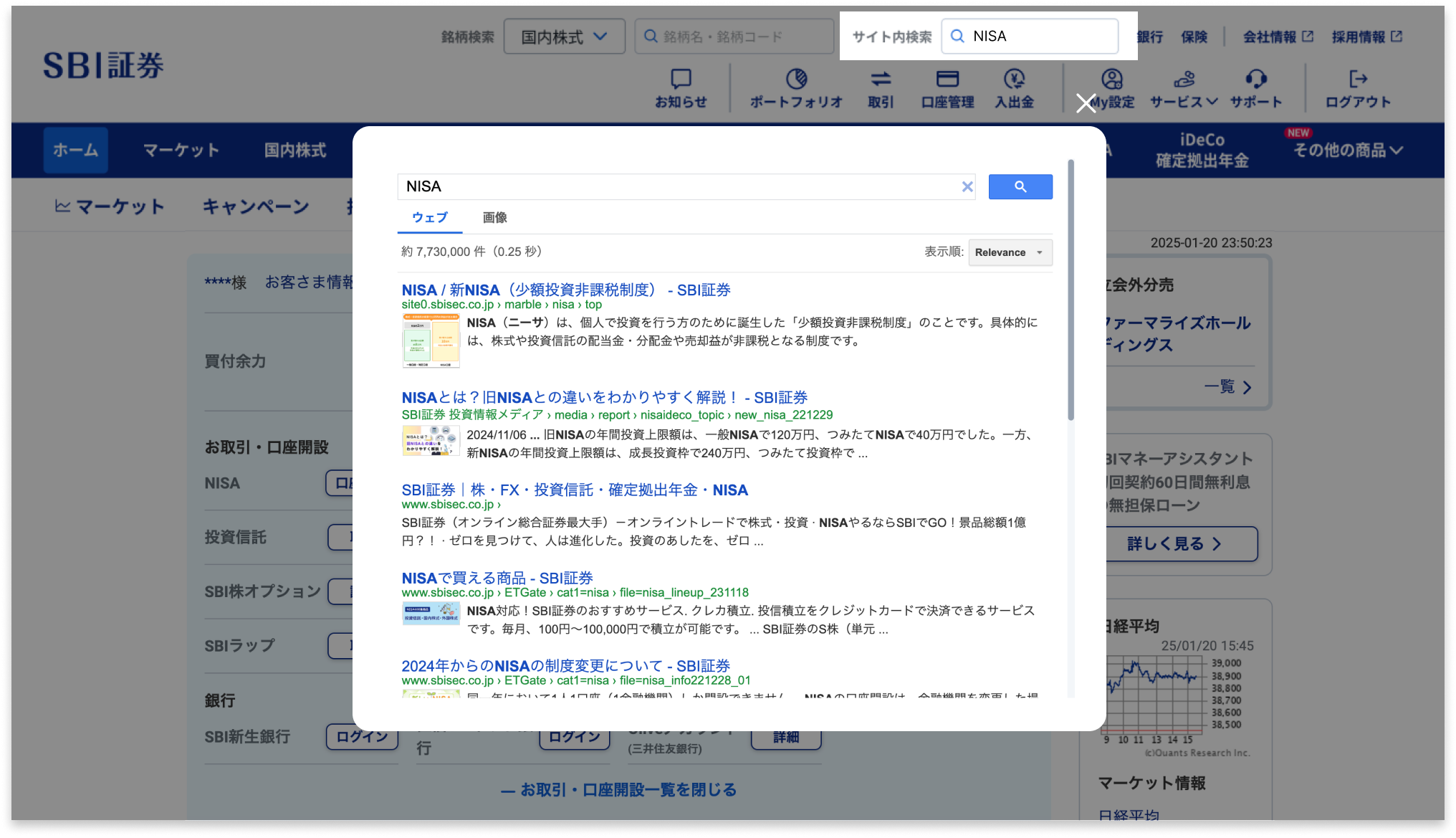Select the マーケット main navigation tab
The width and height of the screenshot is (1456, 838).
click(181, 150)
